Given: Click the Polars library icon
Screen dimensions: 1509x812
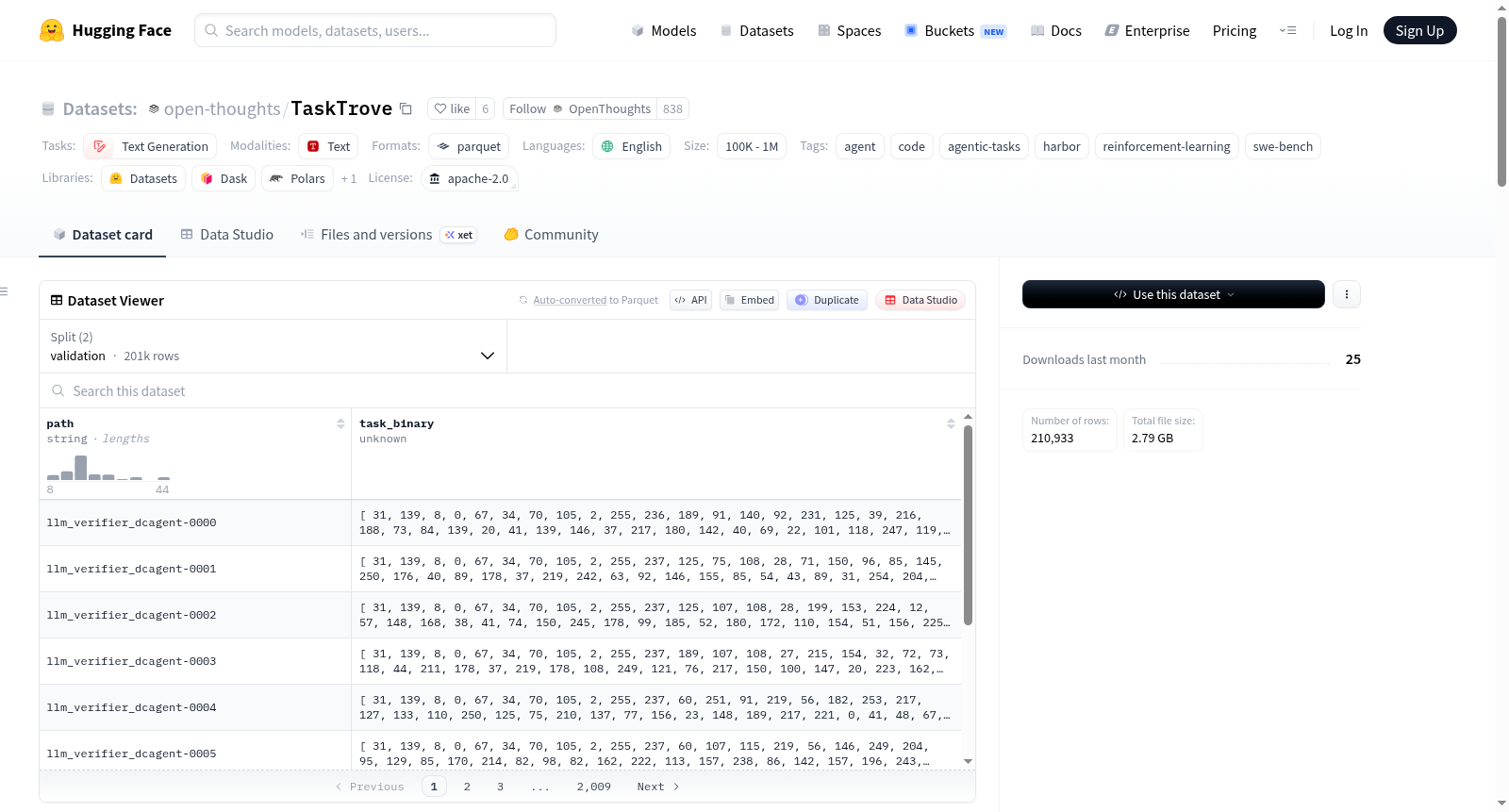Looking at the screenshot, I should [x=276, y=178].
